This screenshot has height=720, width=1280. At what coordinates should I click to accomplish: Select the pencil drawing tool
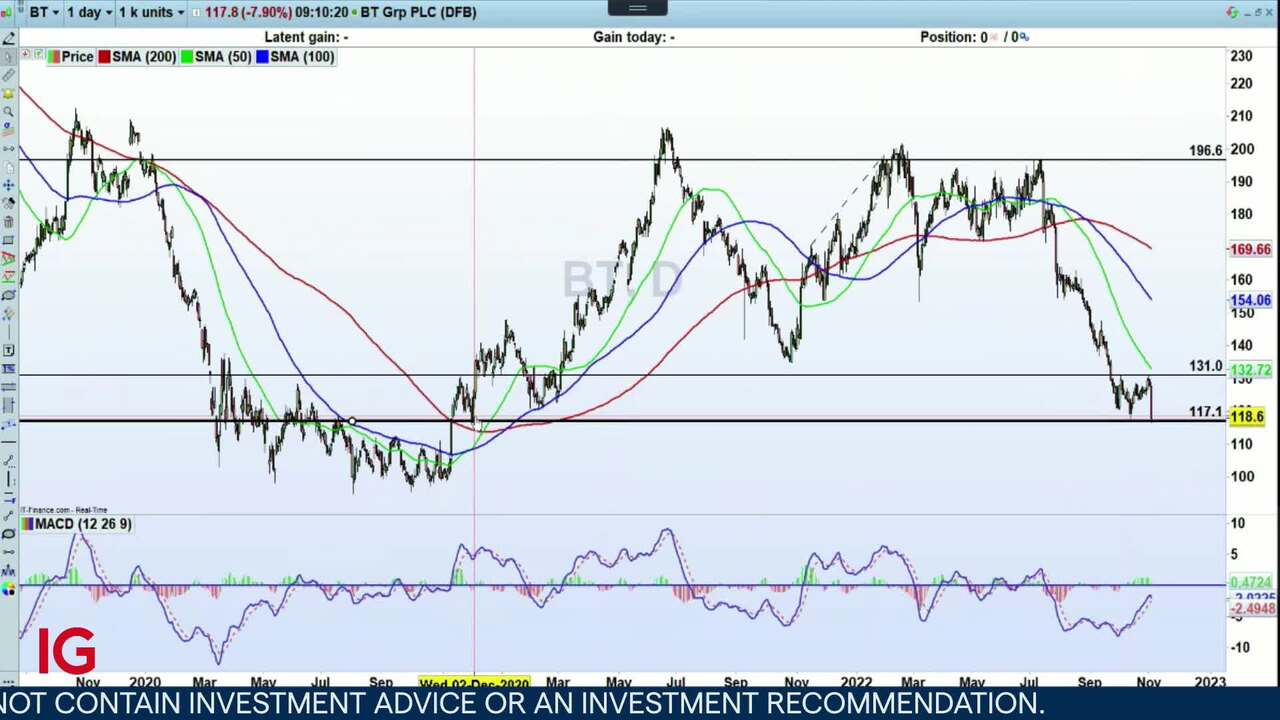(x=8, y=37)
